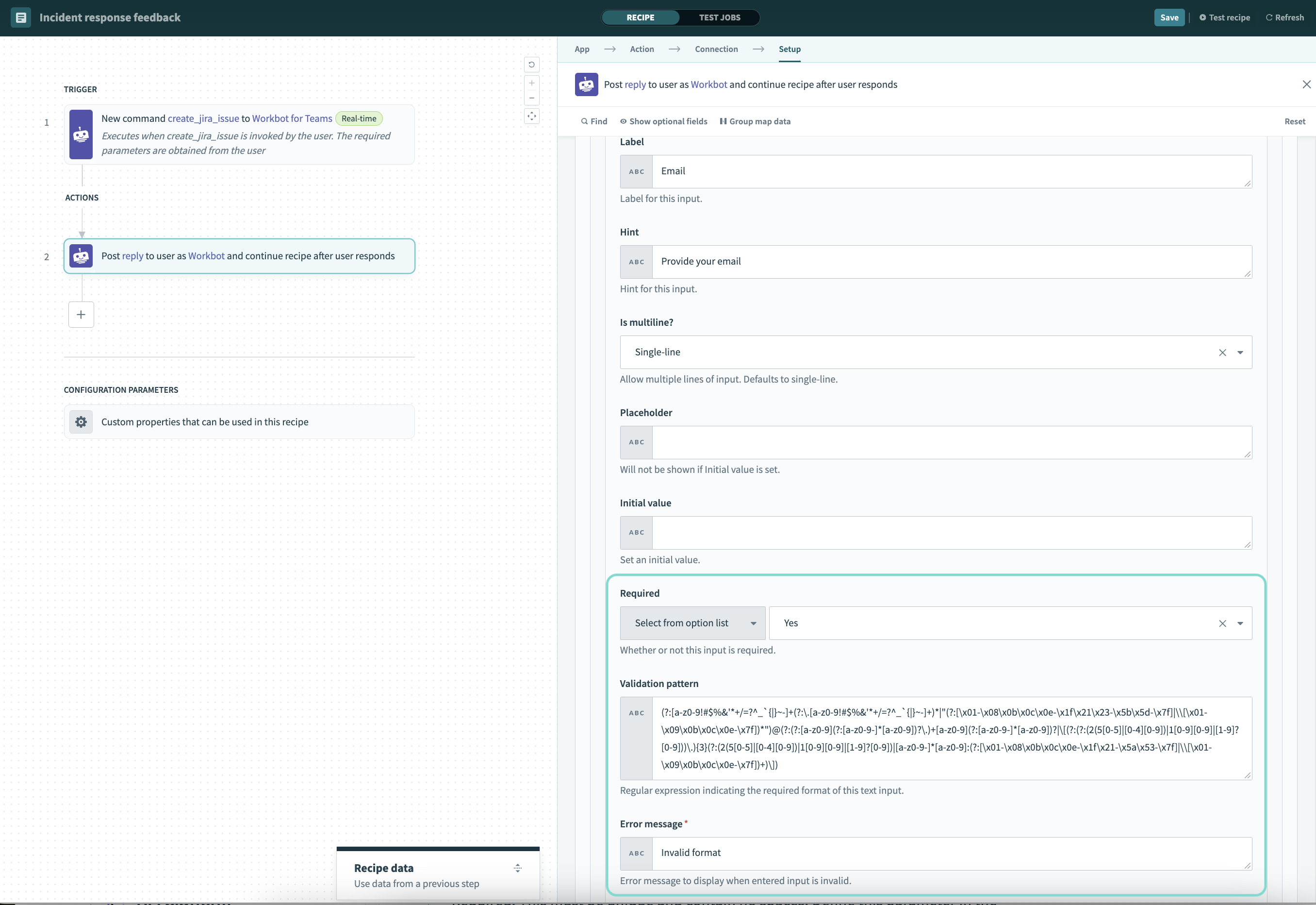Screen dimensions: 1316x905
Task: Clear the Single-line selection
Action: click(x=1222, y=352)
